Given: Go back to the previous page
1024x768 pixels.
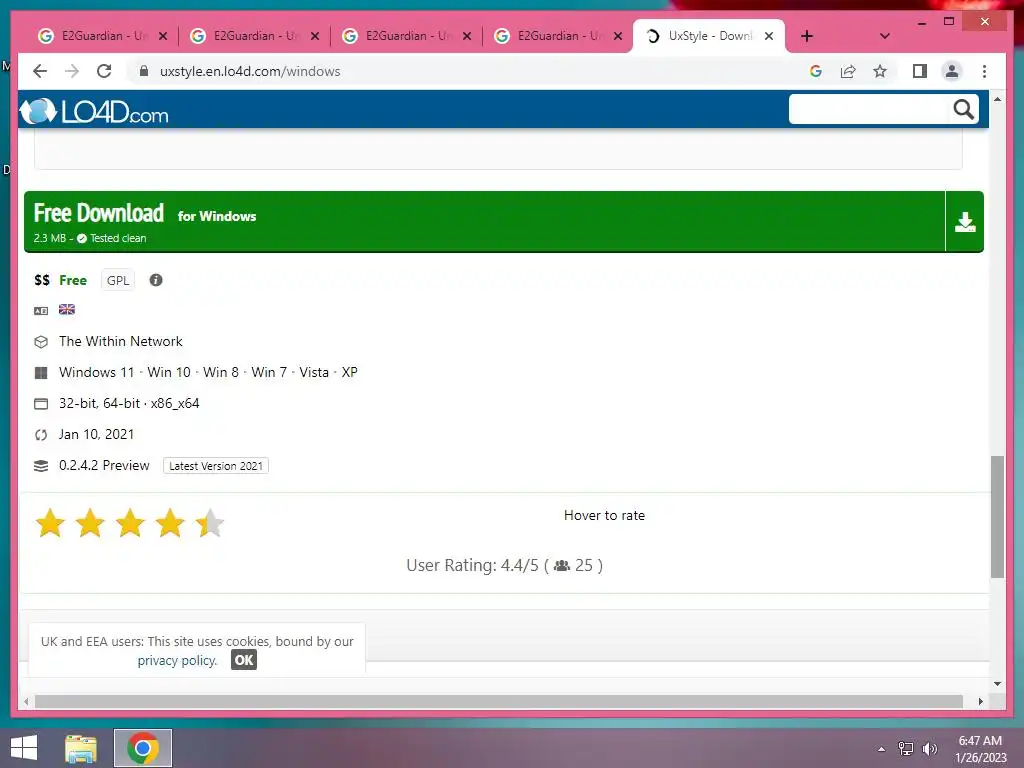Looking at the screenshot, I should [40, 71].
